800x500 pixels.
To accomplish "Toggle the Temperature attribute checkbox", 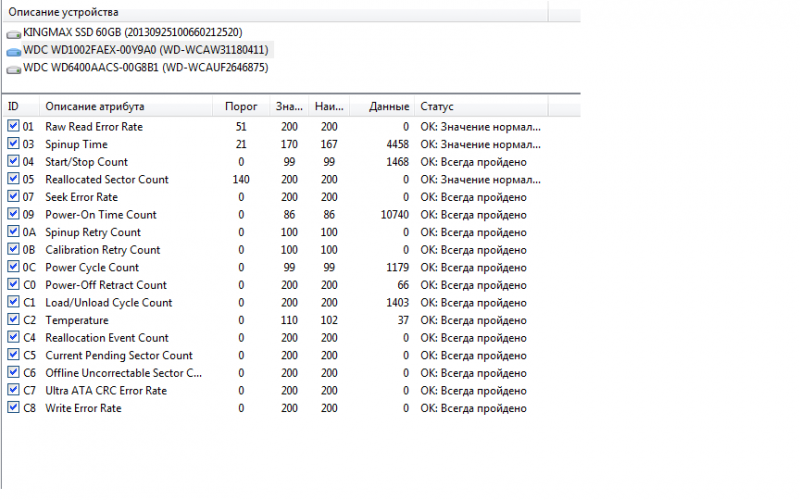I will coord(13,320).
